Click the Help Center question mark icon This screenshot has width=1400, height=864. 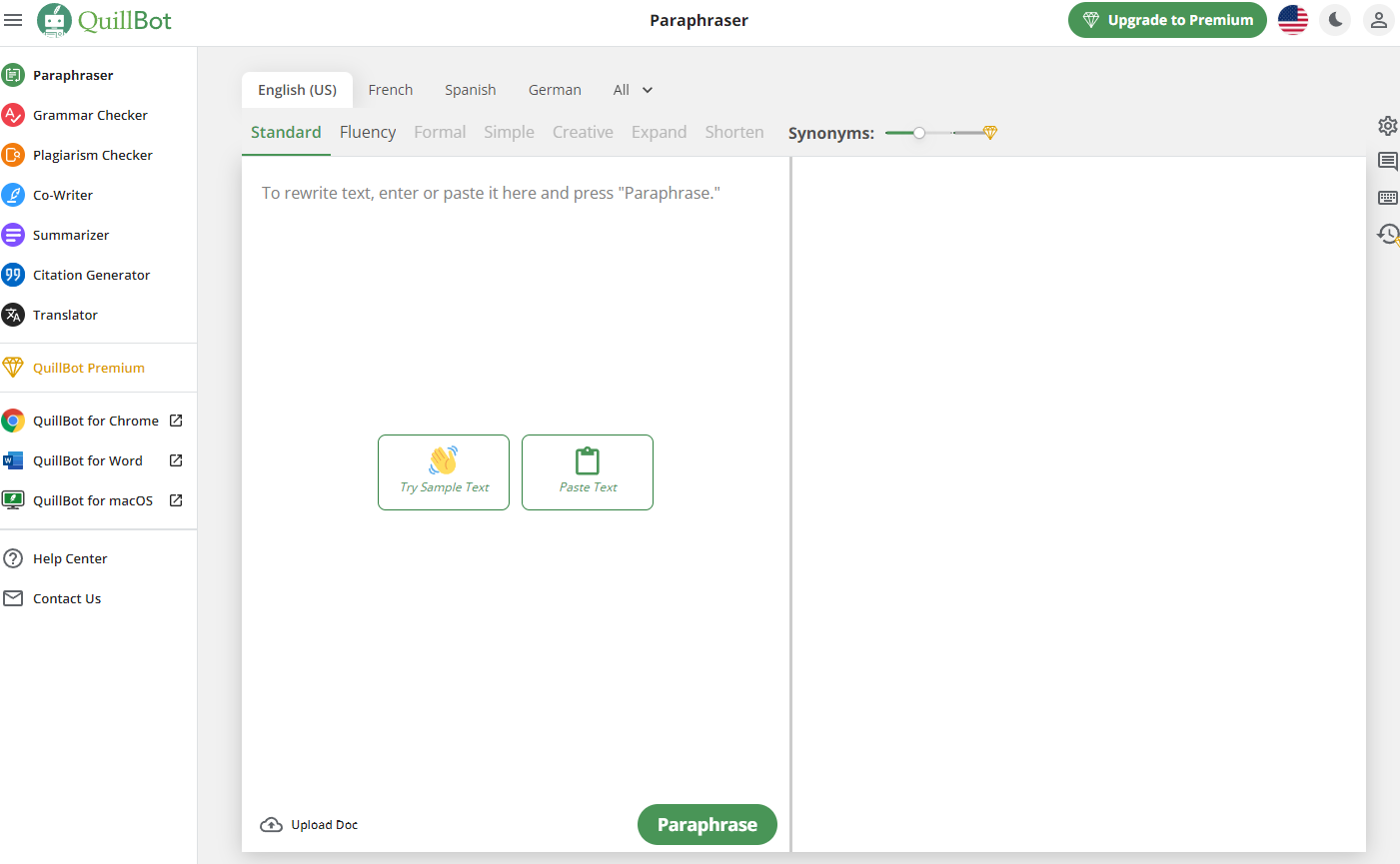[x=13, y=558]
